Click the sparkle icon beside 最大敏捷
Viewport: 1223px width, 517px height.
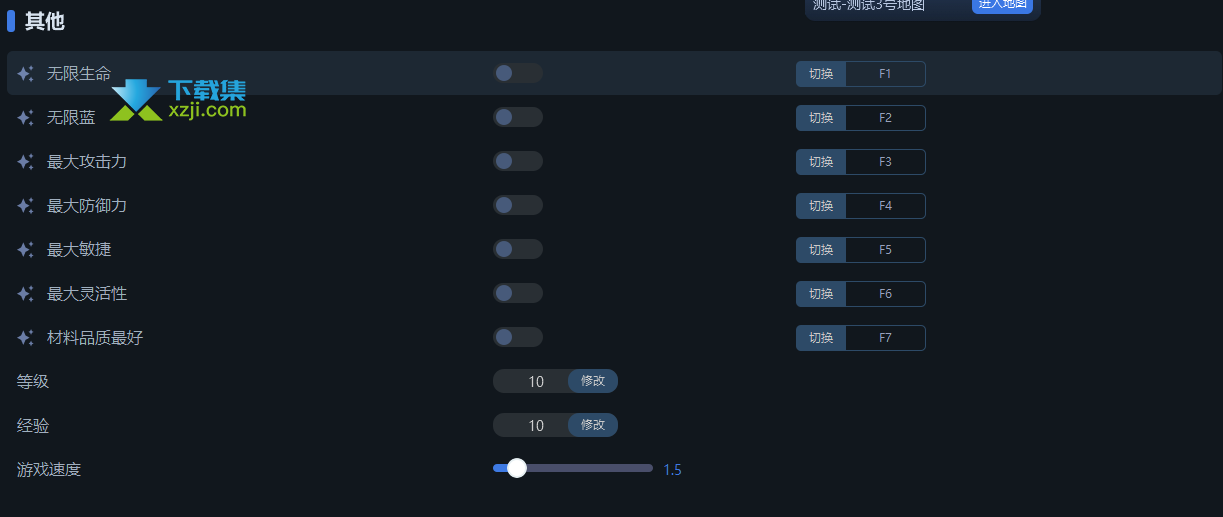tap(25, 250)
